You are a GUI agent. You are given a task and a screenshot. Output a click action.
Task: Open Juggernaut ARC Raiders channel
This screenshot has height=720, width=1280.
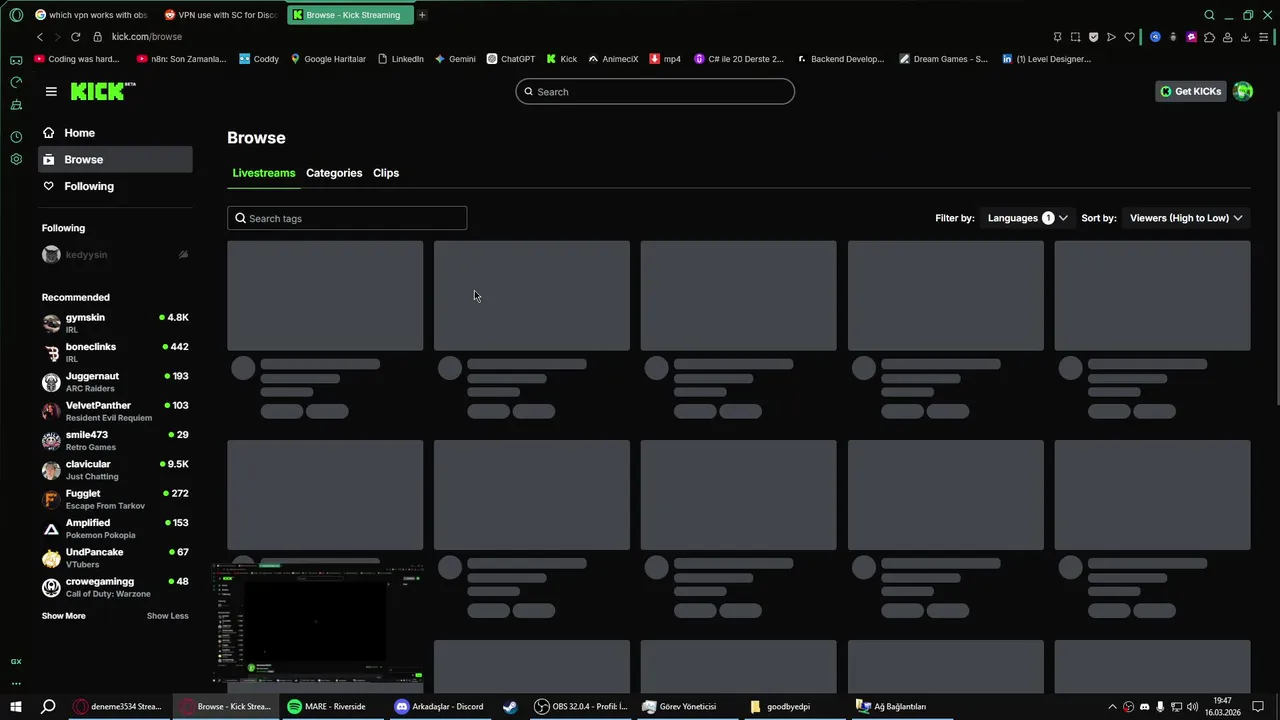[115, 382]
